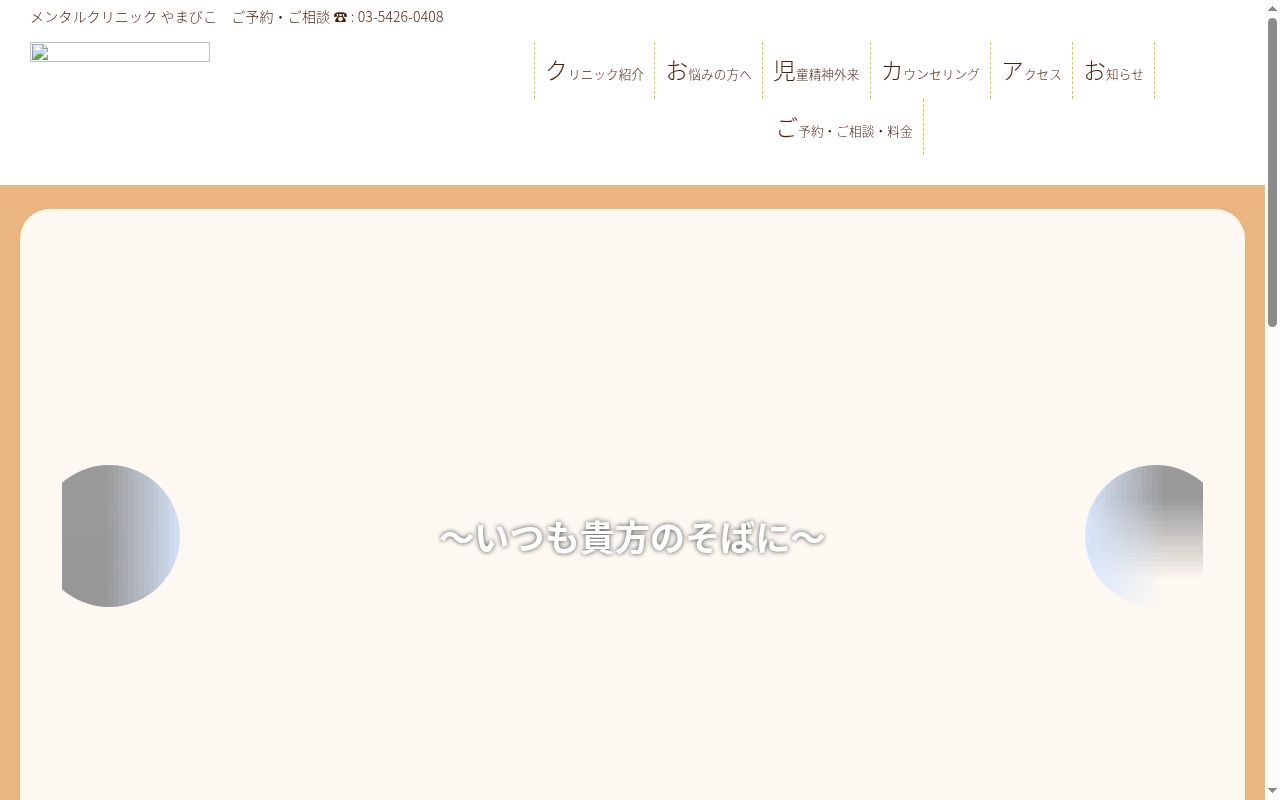This screenshot has width=1280, height=800.
Task: Select the カウンセリング menu item
Action: (x=931, y=71)
